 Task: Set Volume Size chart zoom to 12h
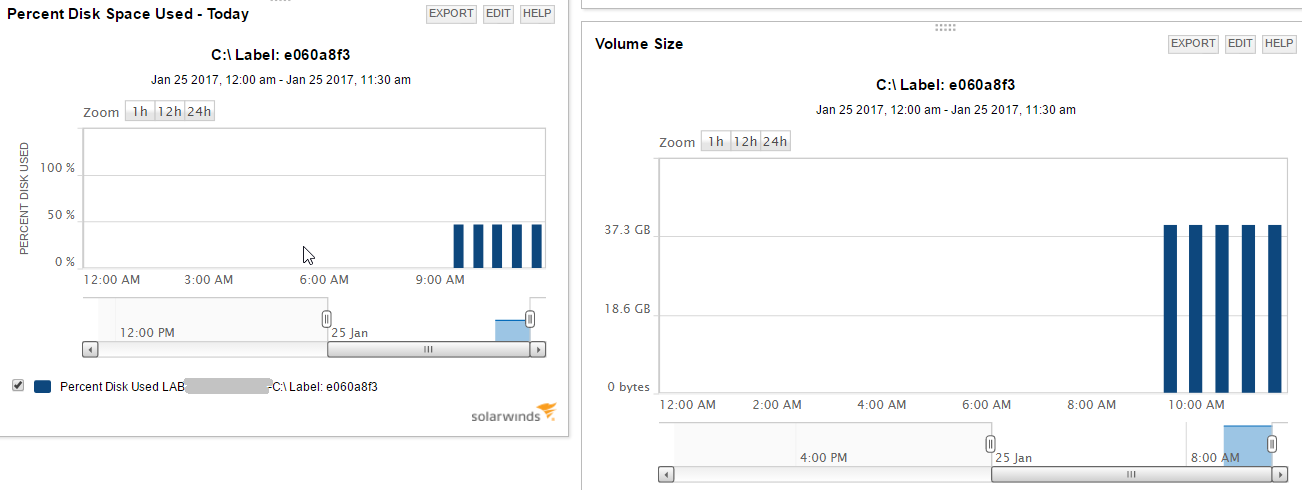[746, 142]
